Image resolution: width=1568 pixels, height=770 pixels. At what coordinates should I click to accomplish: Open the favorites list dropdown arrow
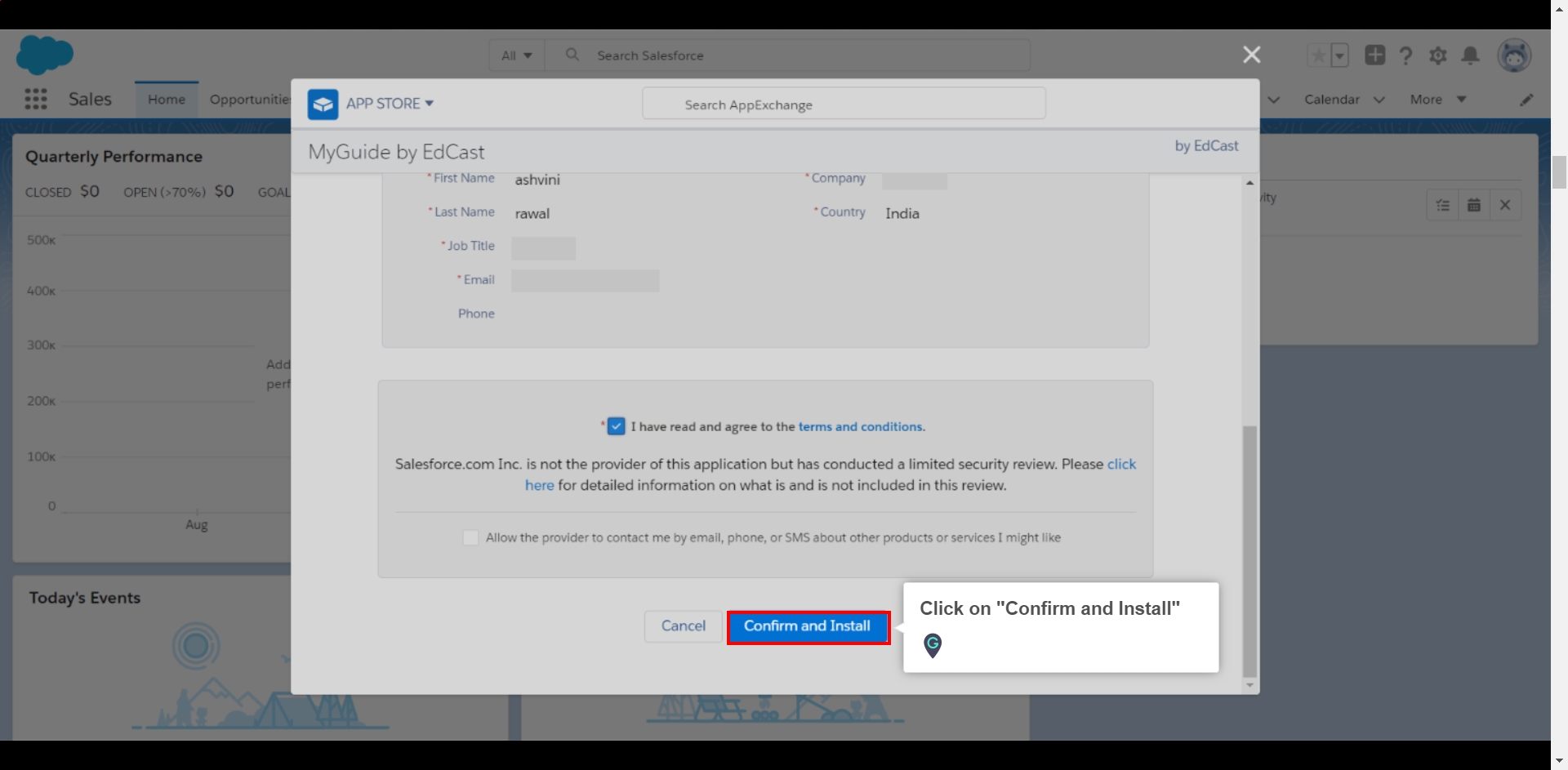(x=1339, y=56)
